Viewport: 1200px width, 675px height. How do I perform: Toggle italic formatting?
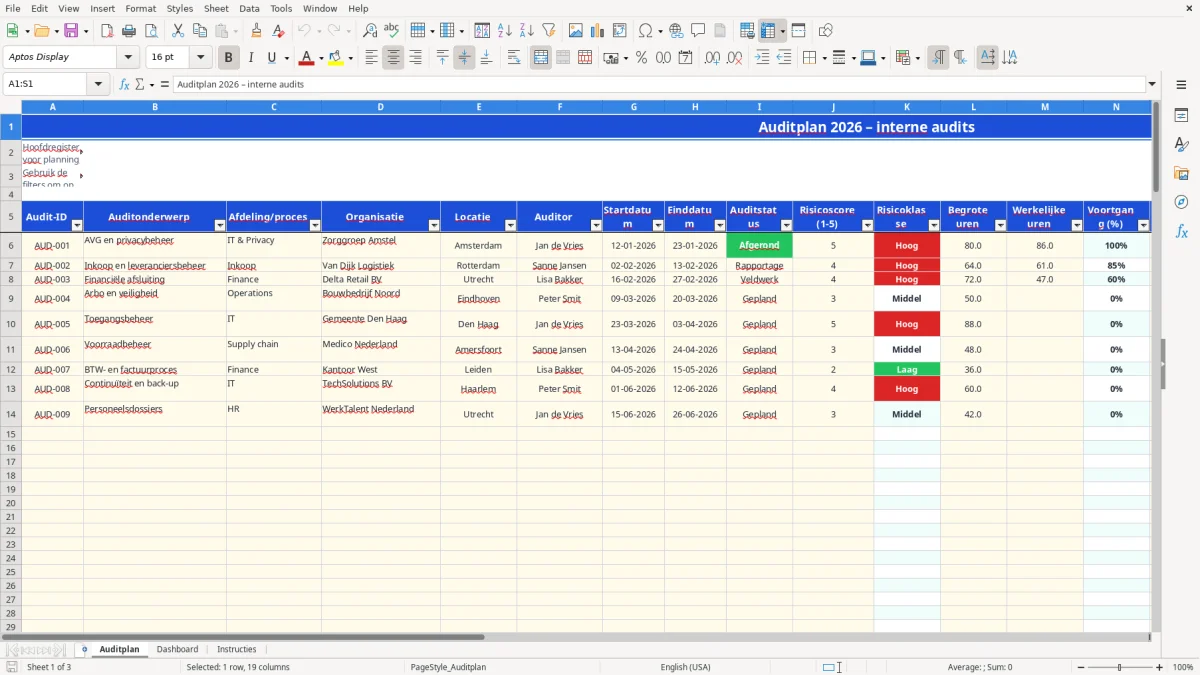251,58
